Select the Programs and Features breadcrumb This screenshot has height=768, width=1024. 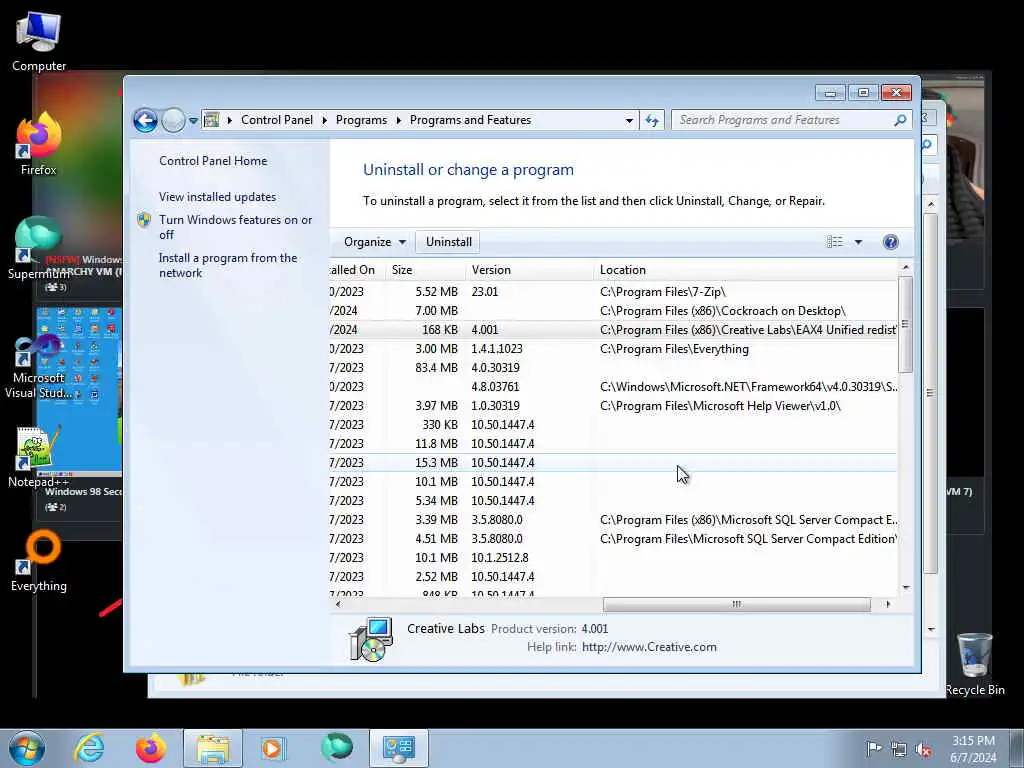tap(470, 120)
